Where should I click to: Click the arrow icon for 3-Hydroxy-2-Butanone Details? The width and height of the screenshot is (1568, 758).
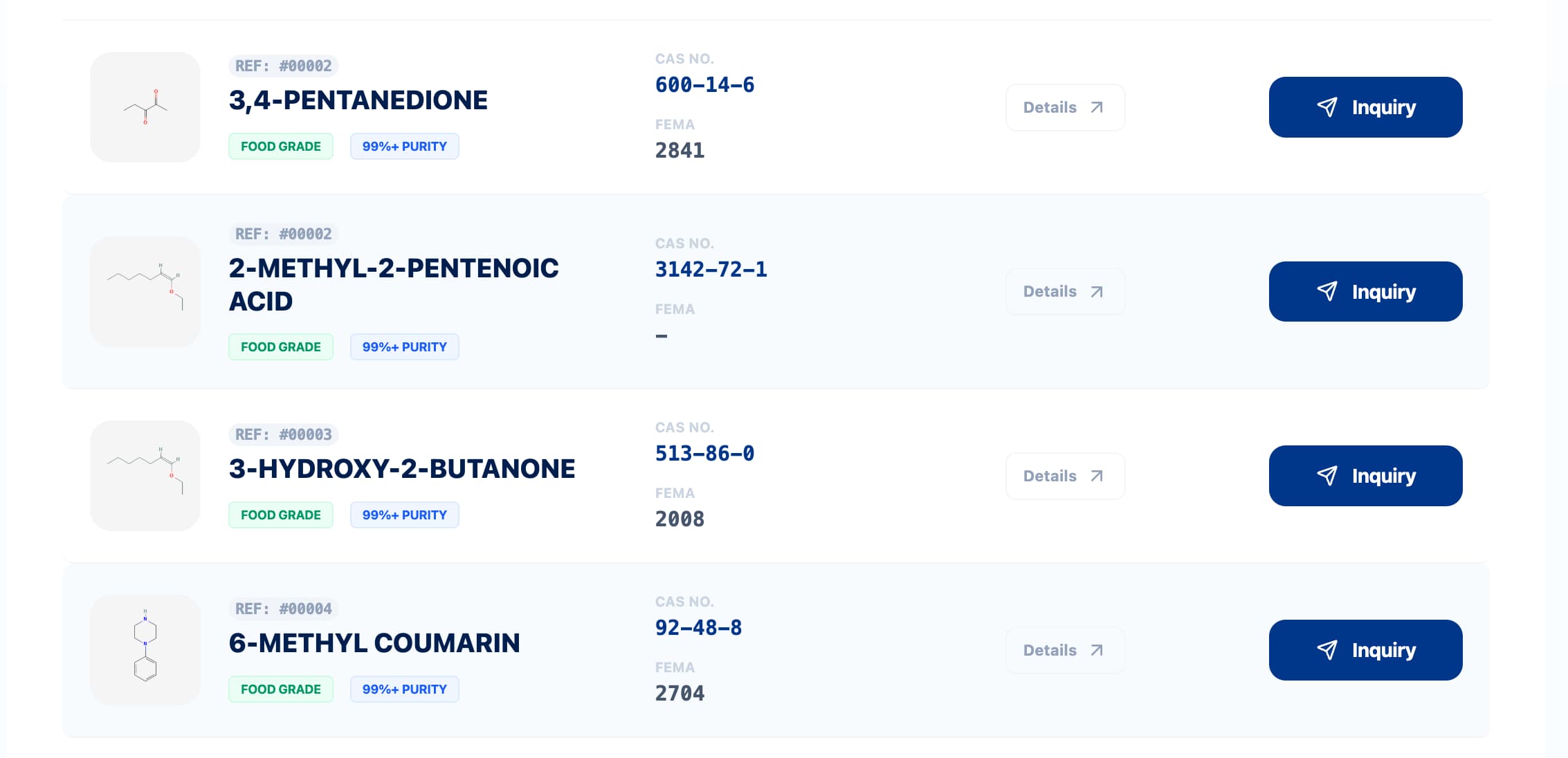[x=1097, y=476]
